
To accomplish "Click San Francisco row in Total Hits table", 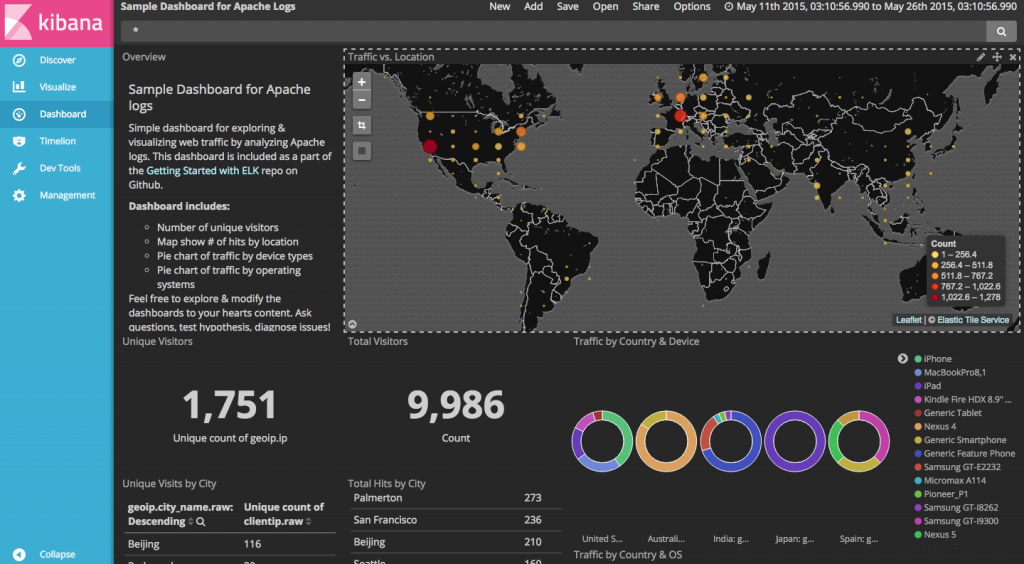I will tap(455, 520).
